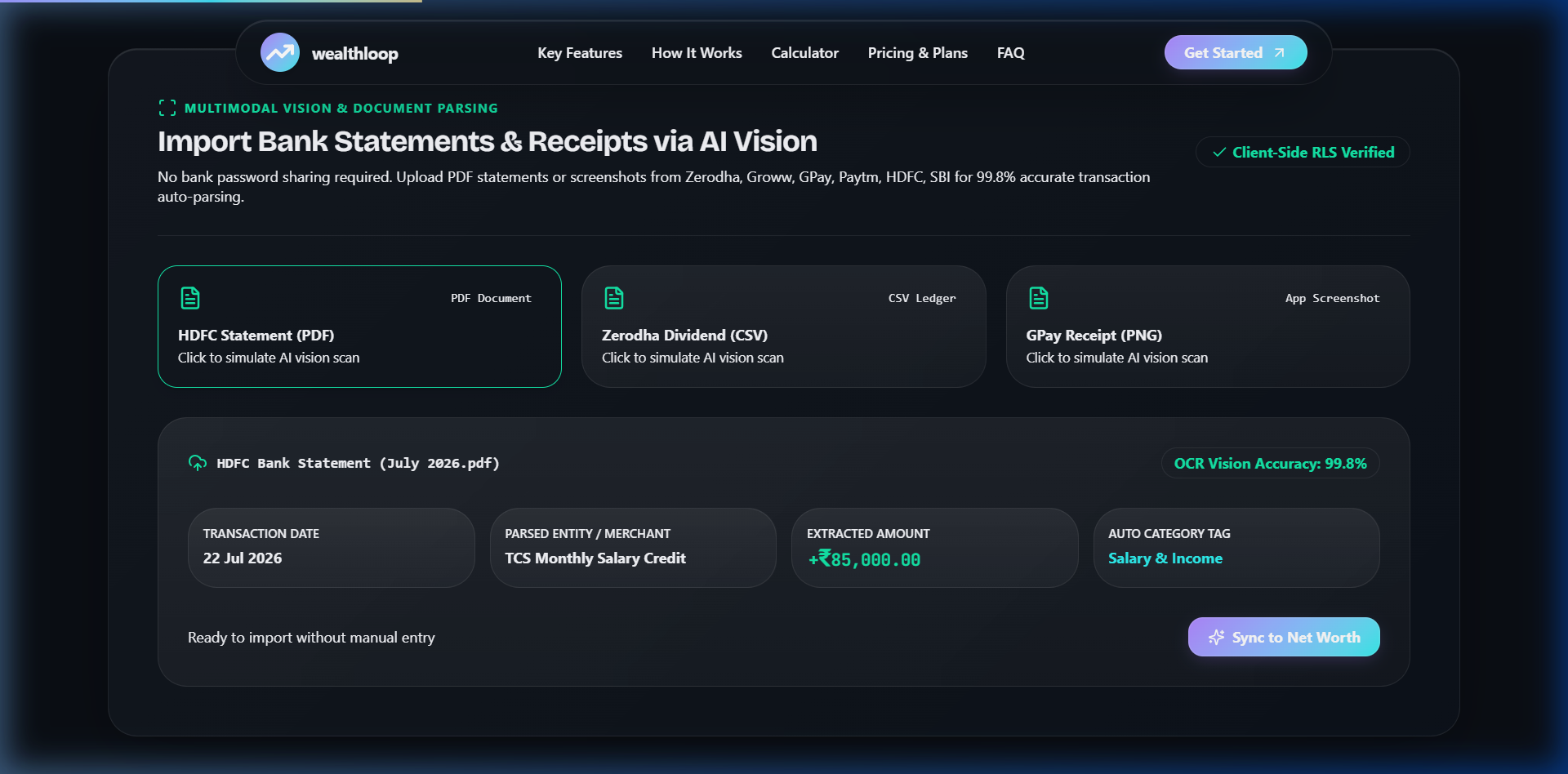This screenshot has height=774, width=1568.
Task: Click the document icon on GPay Receipt card
Action: pos(1039,298)
